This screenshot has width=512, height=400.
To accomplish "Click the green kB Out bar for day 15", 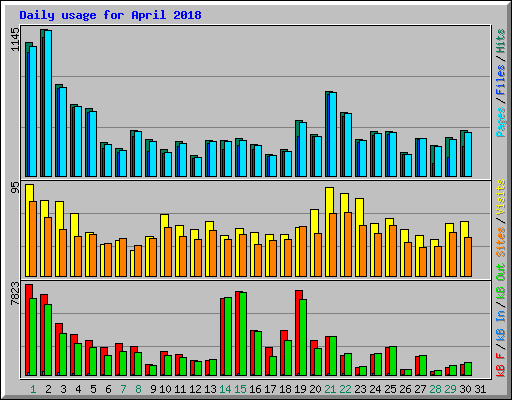I will coord(243,334).
